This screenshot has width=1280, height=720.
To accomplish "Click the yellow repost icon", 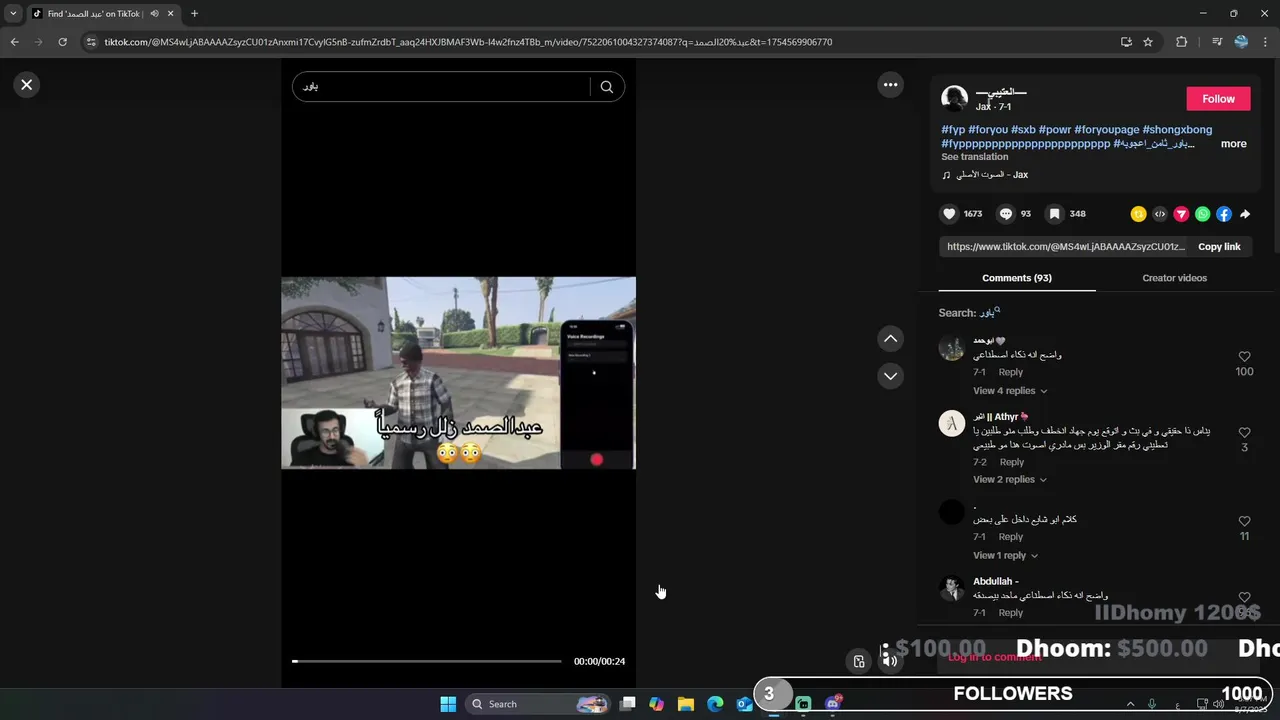I will pos(1138,214).
